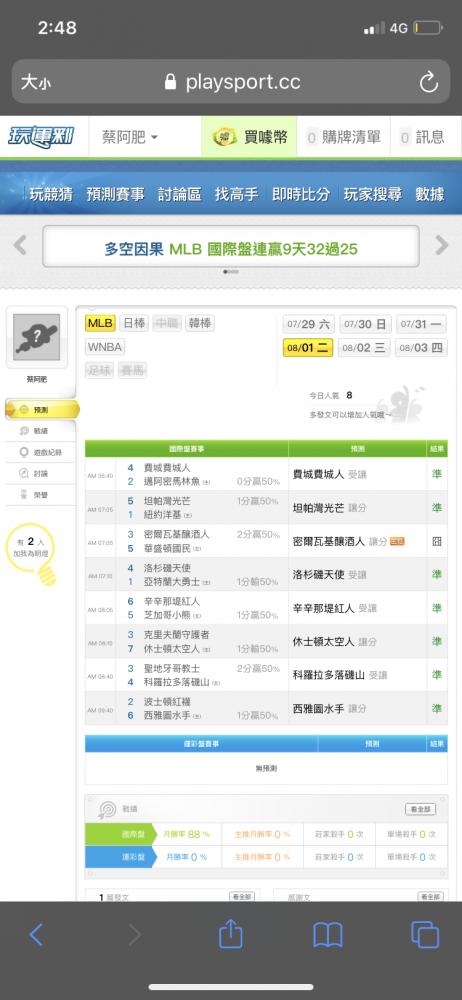Select 預測 in the left sidebar
The width and height of the screenshot is (462, 1000).
coord(41,410)
